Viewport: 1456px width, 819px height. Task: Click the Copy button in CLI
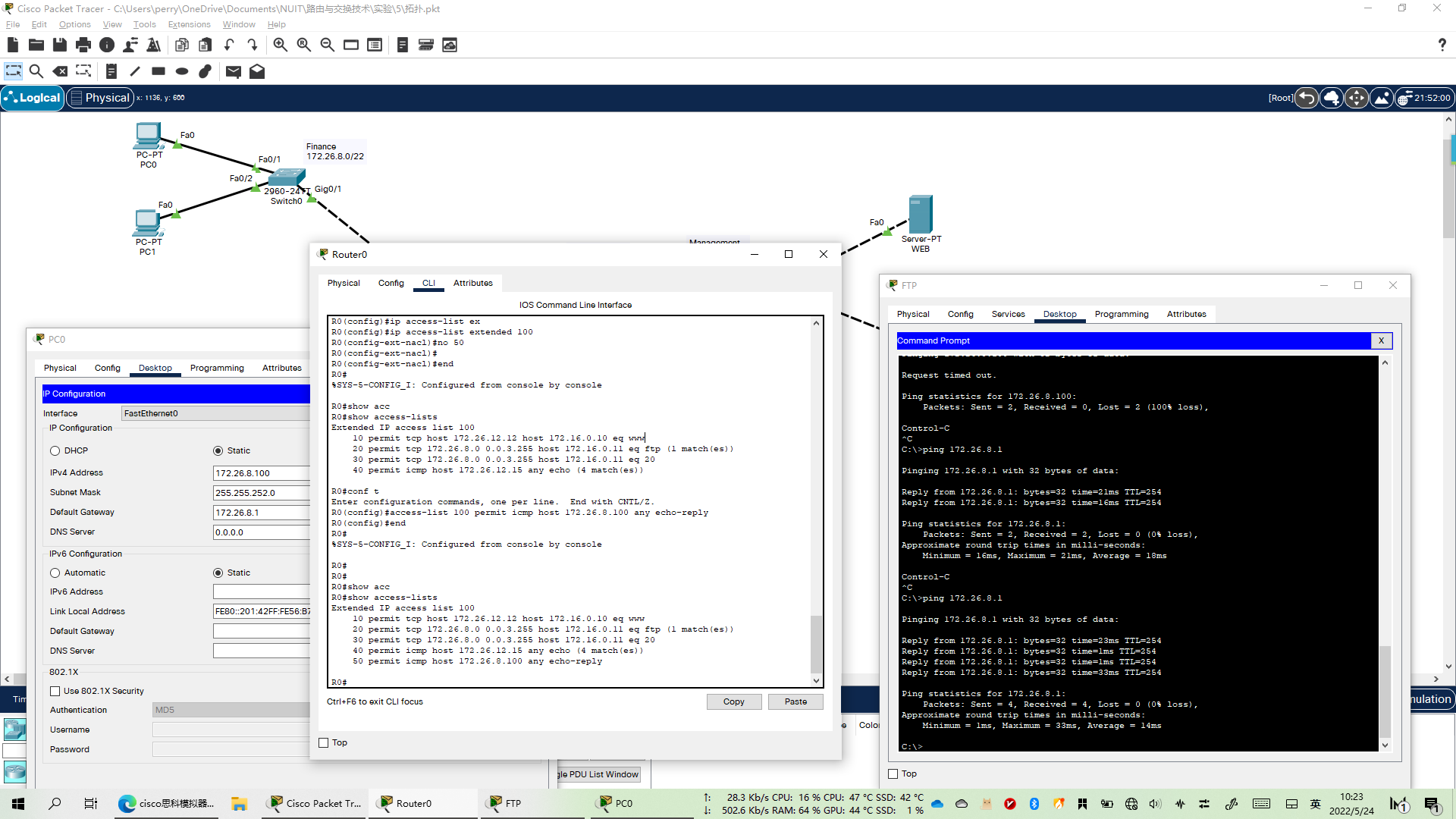733,701
